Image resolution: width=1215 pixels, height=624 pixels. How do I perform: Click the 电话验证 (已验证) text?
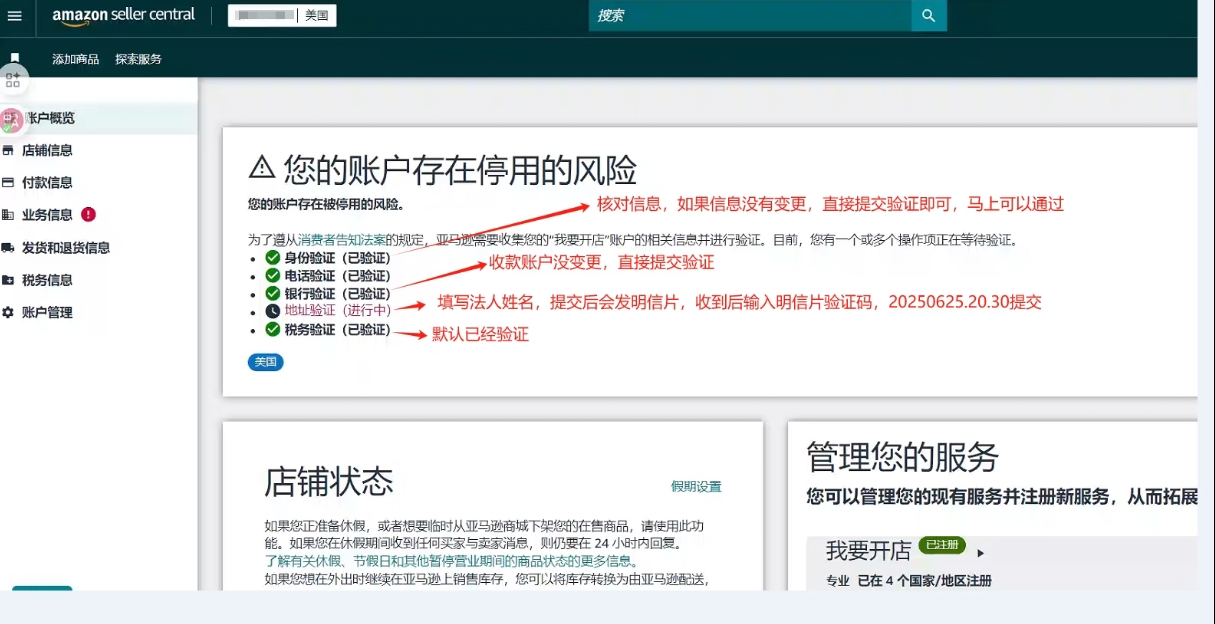[338, 276]
